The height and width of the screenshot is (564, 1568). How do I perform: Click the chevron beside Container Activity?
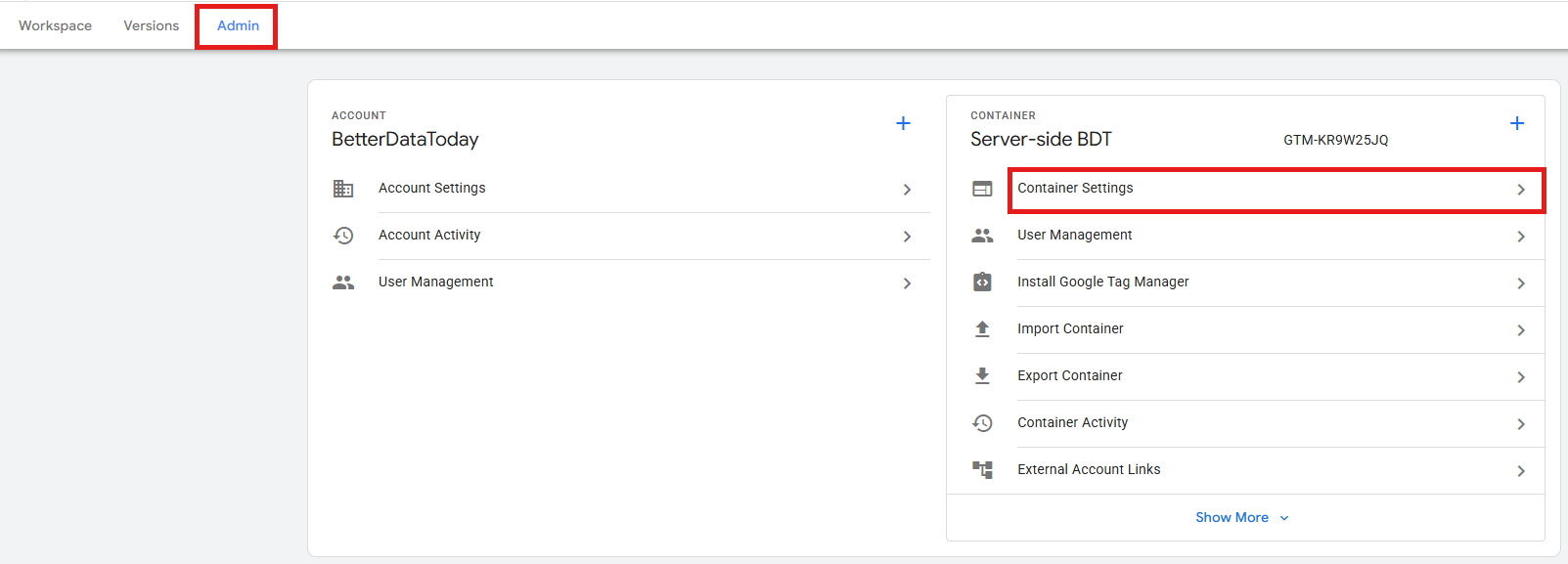coord(1521,424)
